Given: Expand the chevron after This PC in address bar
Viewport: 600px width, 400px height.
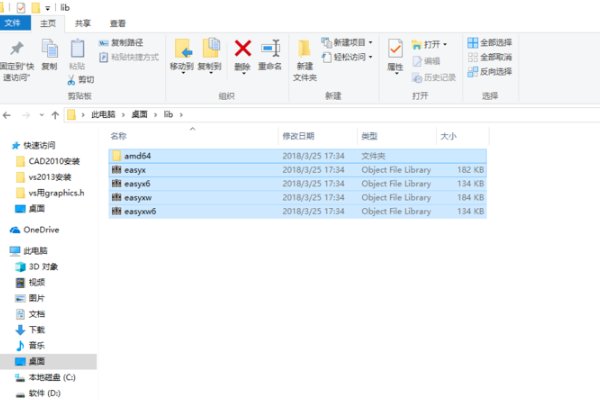Looking at the screenshot, I should [x=123, y=115].
